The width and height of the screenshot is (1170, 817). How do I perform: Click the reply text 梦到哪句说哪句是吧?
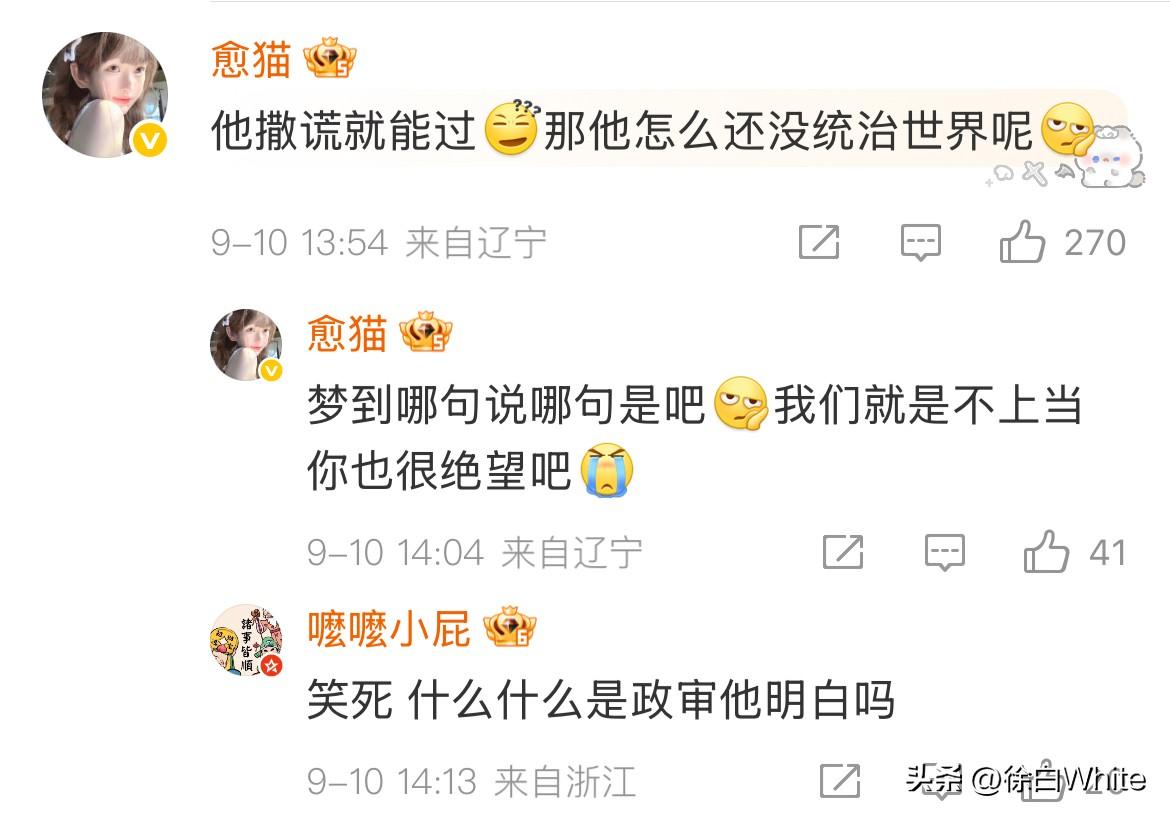coord(506,404)
